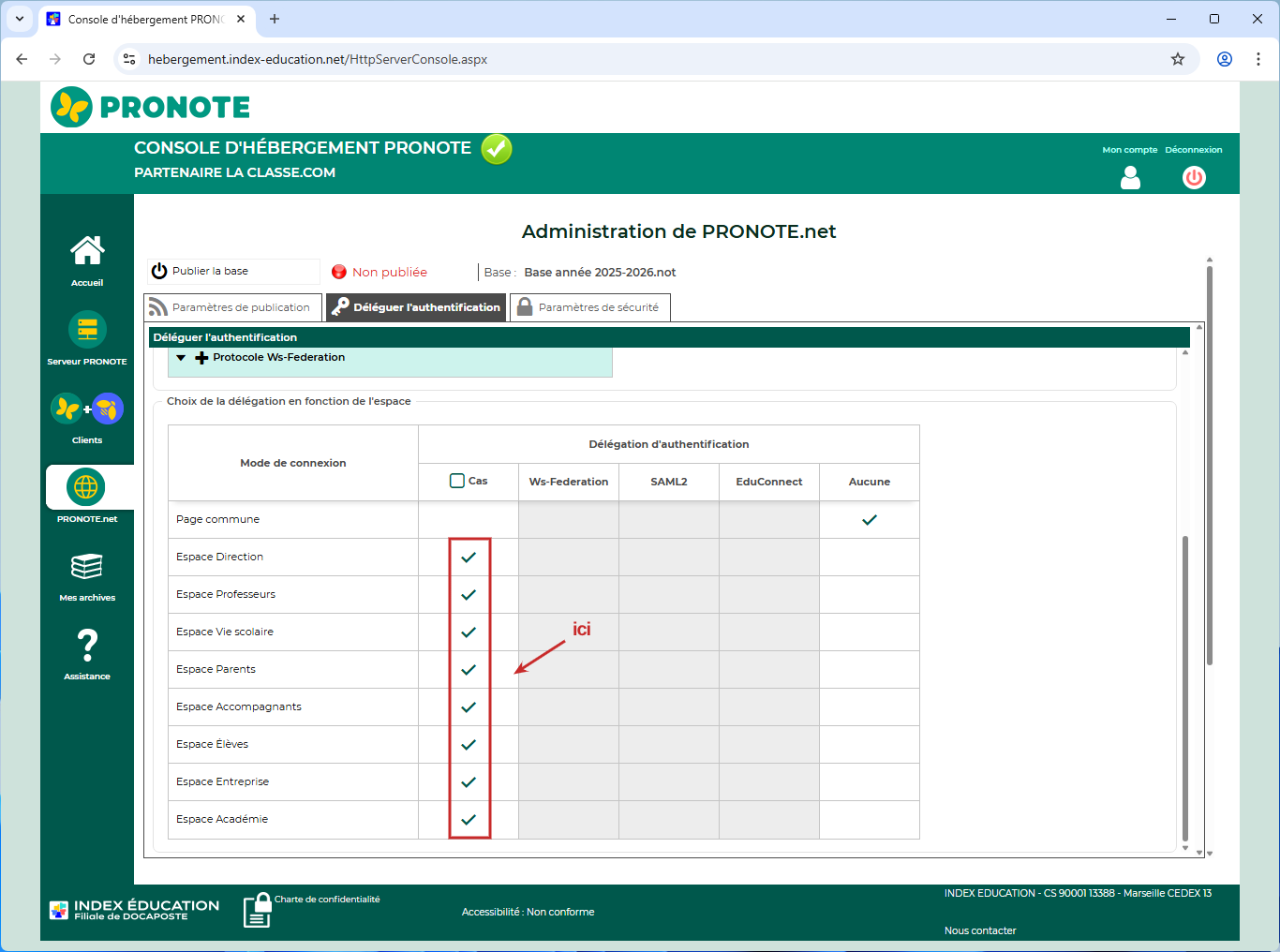The image size is (1280, 952).
Task: Open the Mon compte link
Action: [1130, 150]
